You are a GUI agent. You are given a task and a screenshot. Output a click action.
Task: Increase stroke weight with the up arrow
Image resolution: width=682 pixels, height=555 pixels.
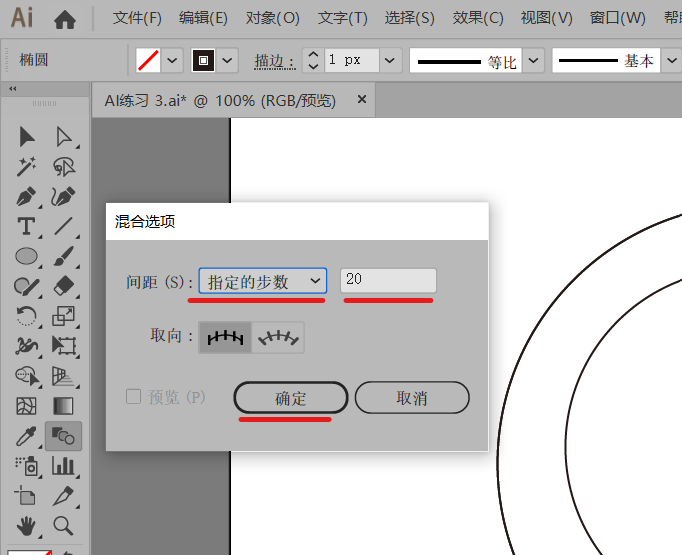pyautogui.click(x=313, y=54)
